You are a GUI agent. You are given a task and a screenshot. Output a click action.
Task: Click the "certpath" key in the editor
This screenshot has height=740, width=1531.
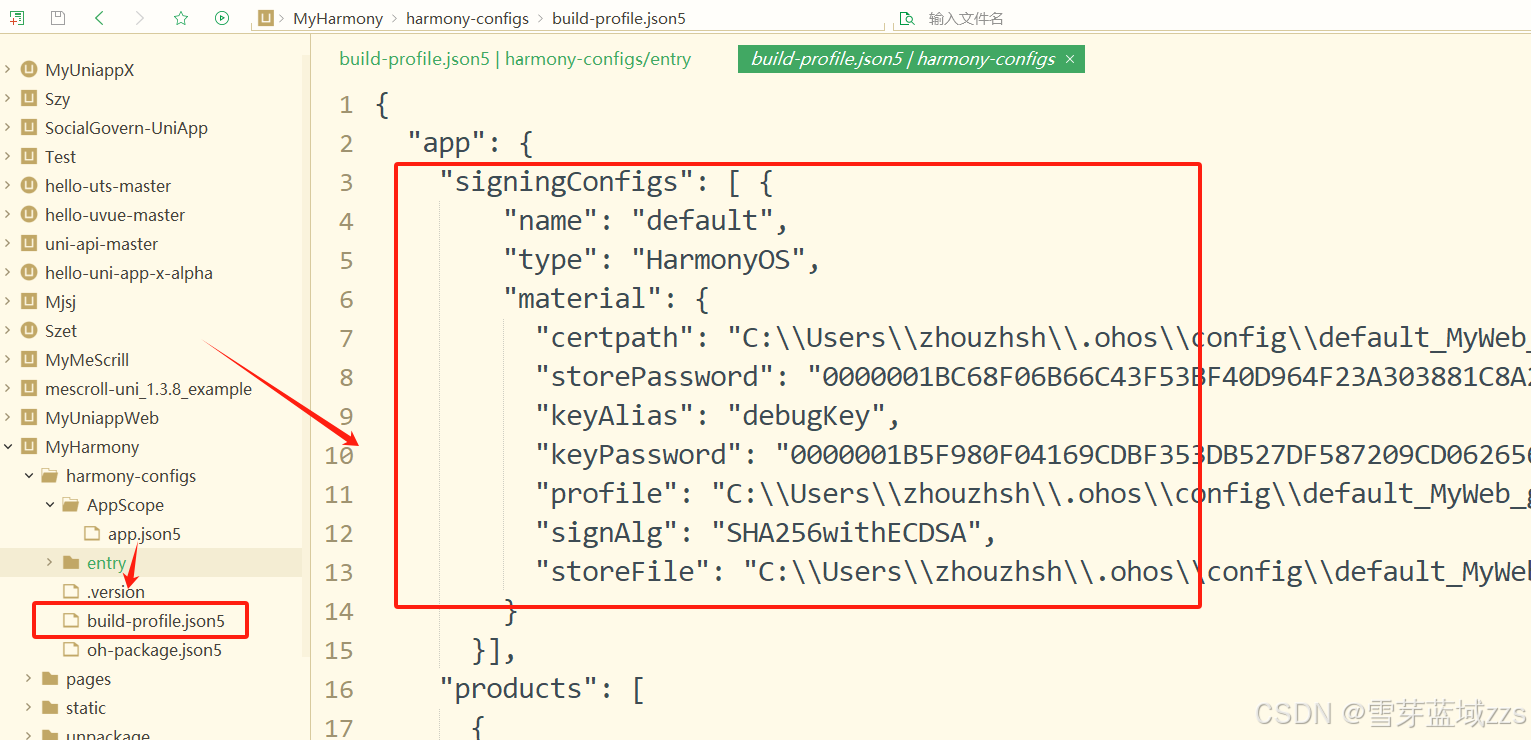pos(615,338)
